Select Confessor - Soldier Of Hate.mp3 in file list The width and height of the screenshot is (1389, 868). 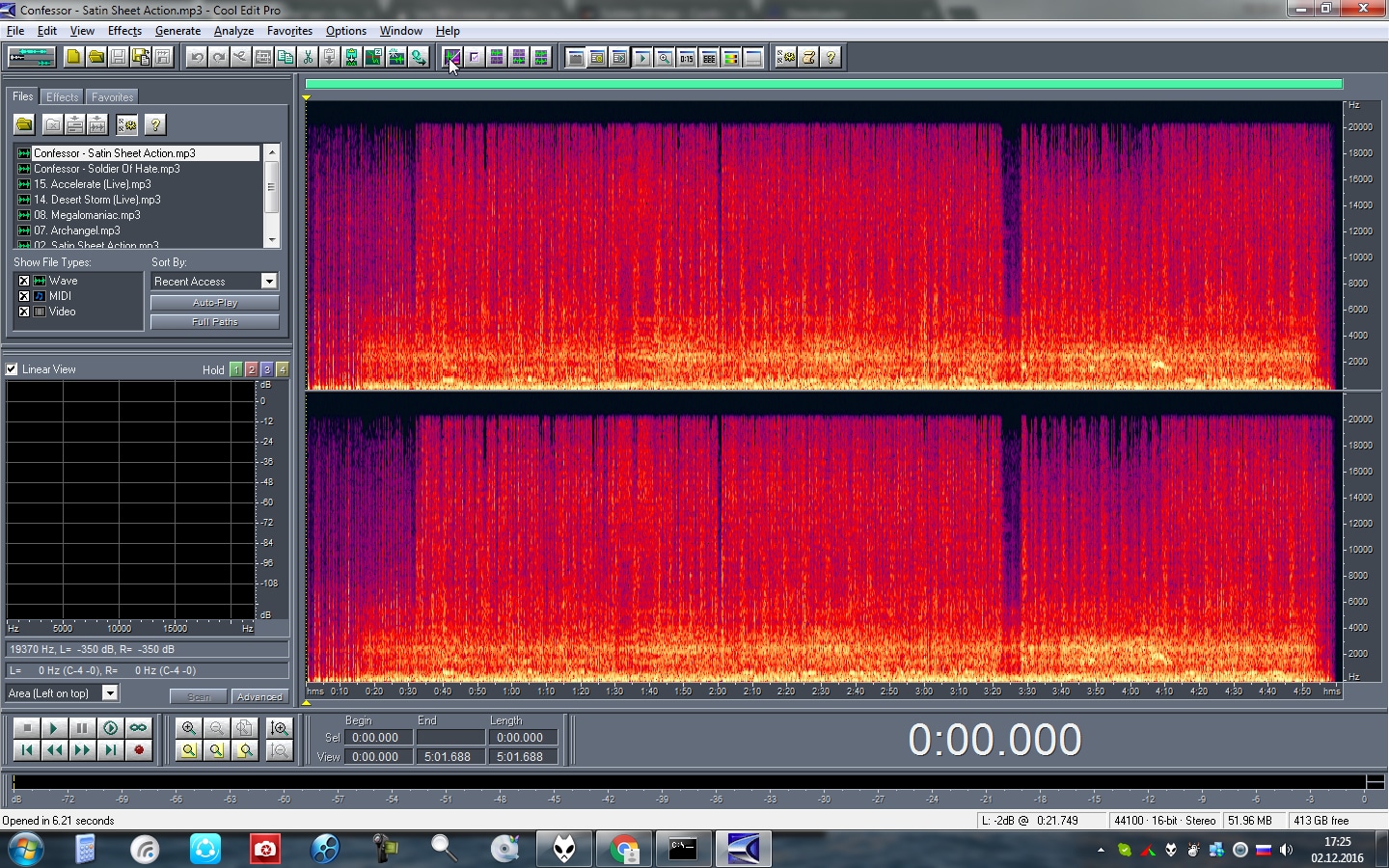pos(107,169)
